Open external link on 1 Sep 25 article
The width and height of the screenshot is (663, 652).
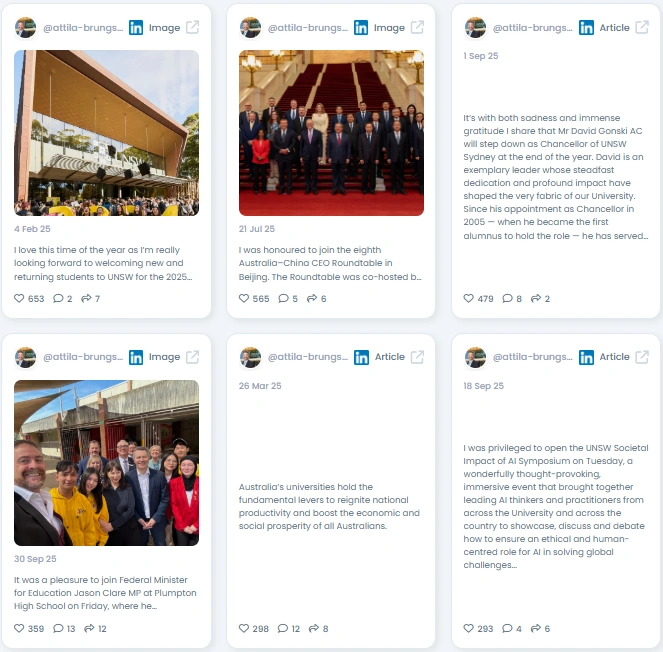pos(642,27)
